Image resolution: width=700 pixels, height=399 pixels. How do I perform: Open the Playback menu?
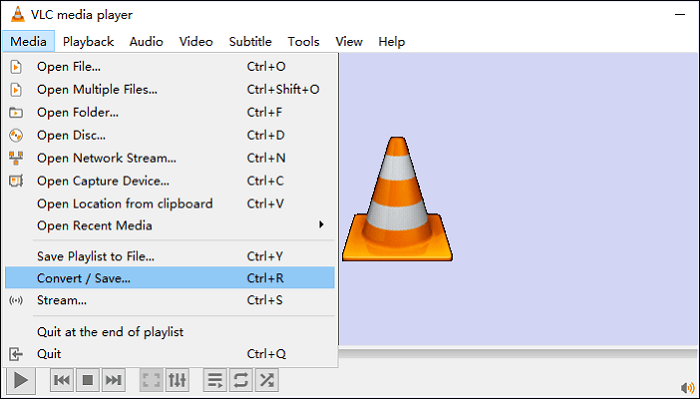pos(88,42)
